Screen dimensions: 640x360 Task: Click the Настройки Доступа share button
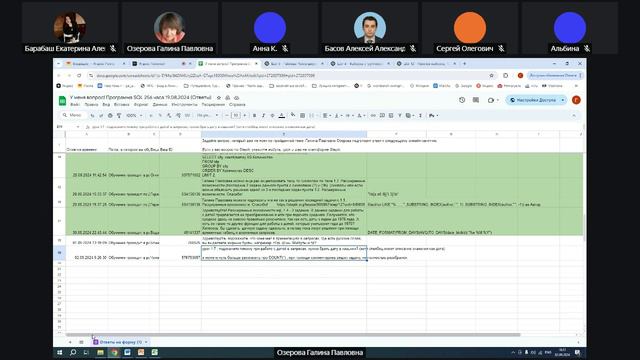coord(533,100)
